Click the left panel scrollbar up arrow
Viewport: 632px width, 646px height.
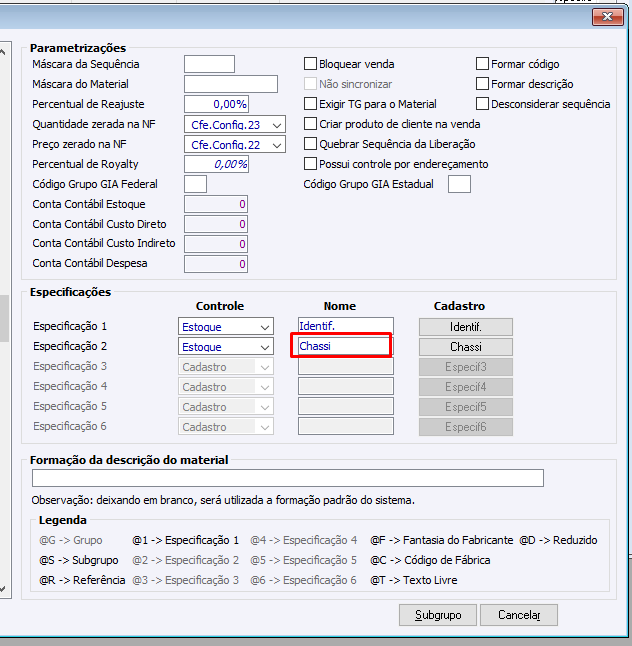(x=3, y=52)
